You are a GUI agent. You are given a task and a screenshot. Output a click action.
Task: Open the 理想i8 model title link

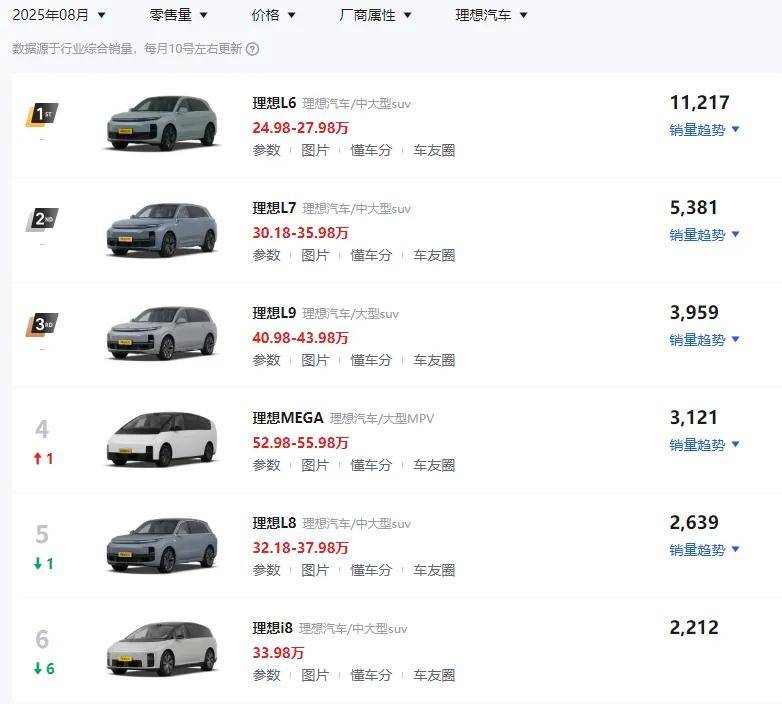click(271, 628)
